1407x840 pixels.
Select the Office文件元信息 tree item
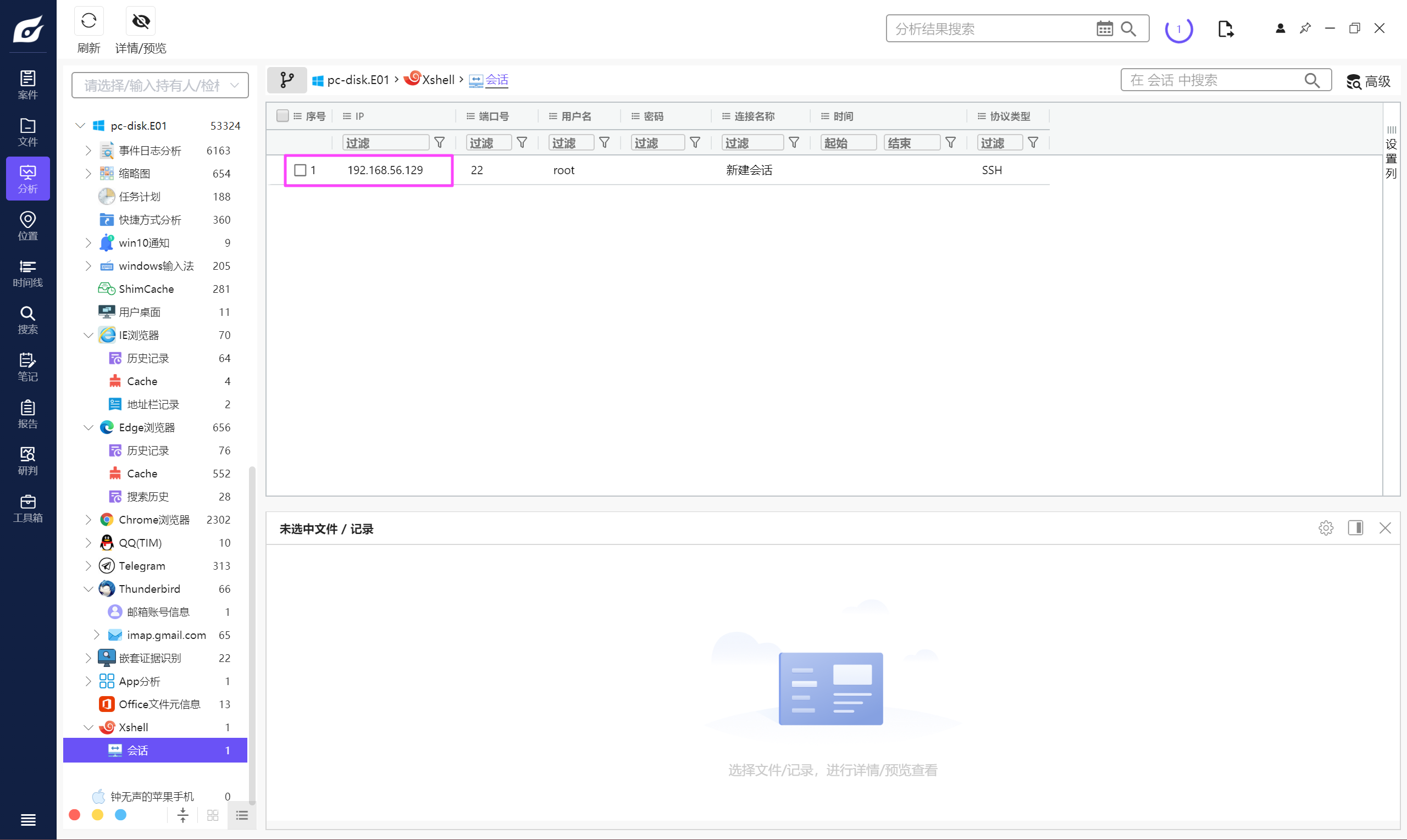[159, 704]
